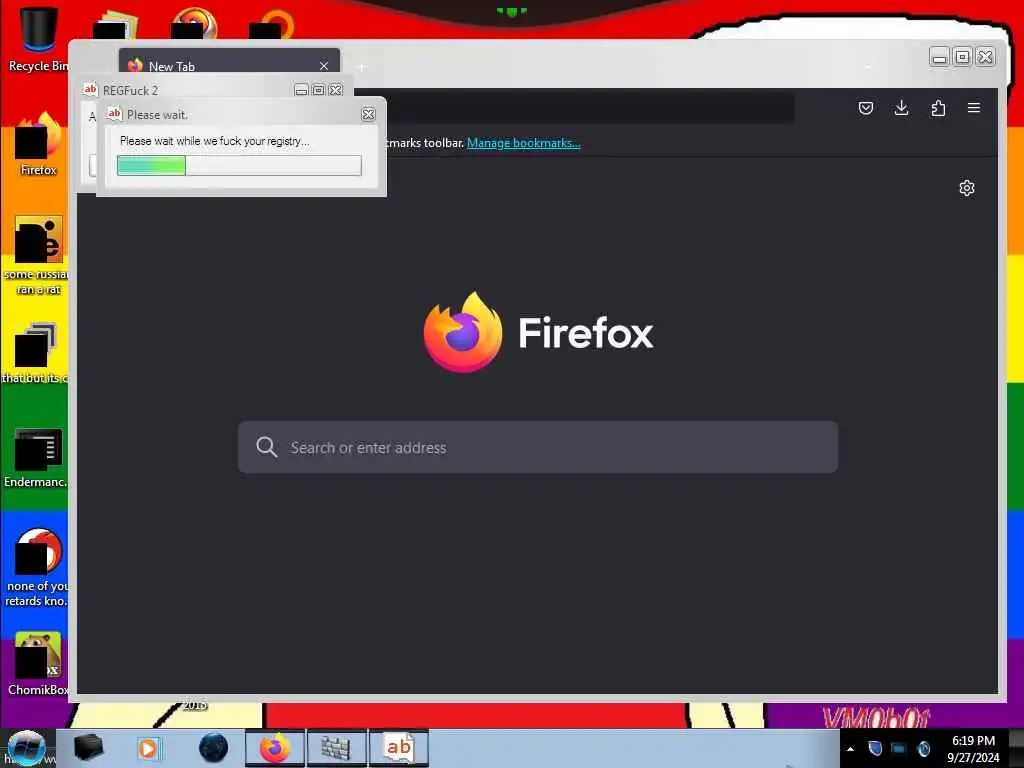Close the Firefox window

[985, 57]
